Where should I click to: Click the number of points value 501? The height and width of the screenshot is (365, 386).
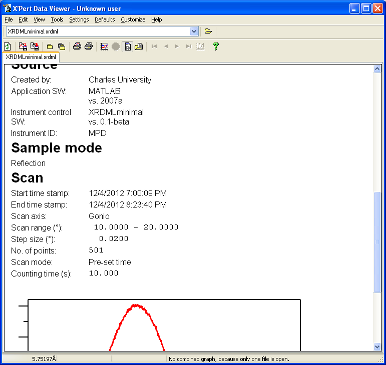[96, 250]
